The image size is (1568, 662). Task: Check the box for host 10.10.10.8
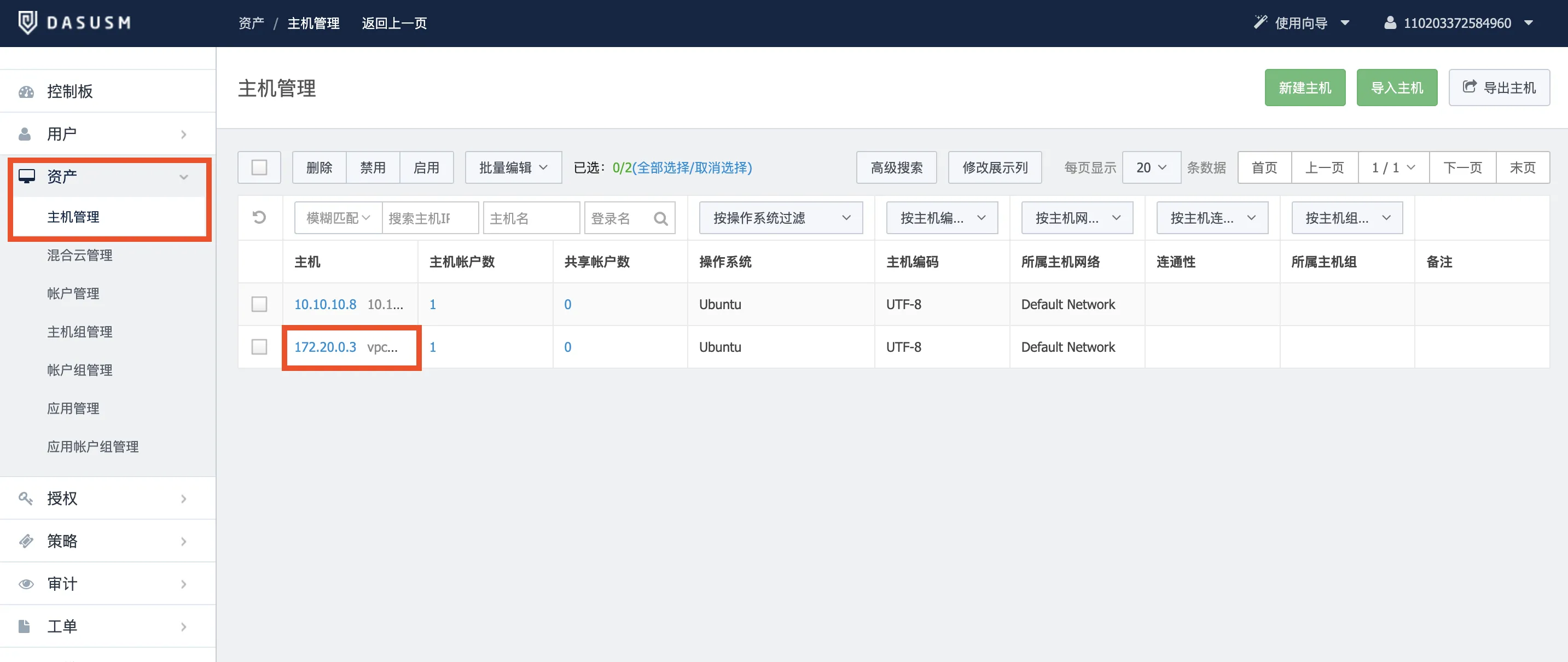pyautogui.click(x=259, y=304)
